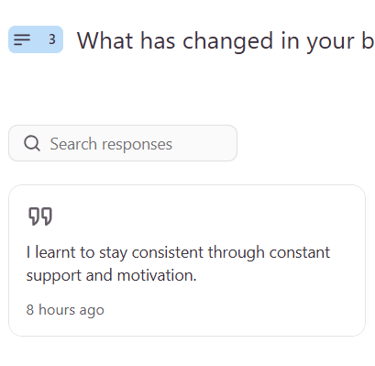375x366 pixels.
Task: Click the quotation marks icon on response card
Action: point(40,216)
